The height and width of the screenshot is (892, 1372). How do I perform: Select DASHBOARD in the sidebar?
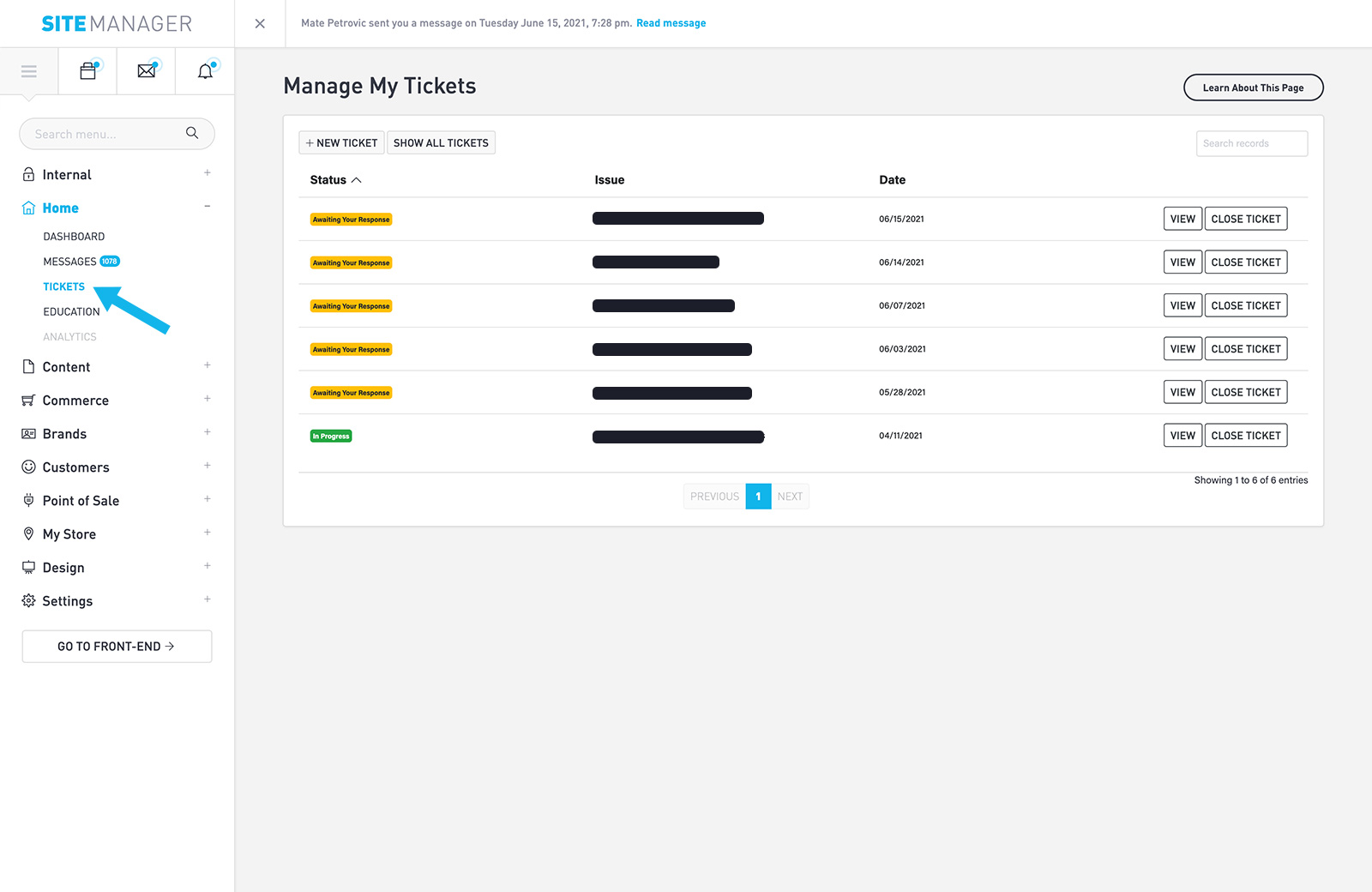[x=73, y=236]
